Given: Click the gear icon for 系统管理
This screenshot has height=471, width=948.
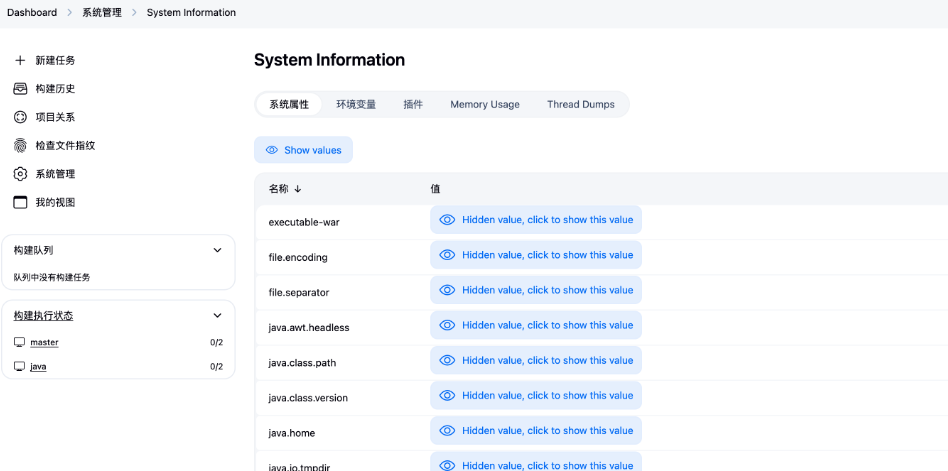Looking at the screenshot, I should [x=20, y=174].
